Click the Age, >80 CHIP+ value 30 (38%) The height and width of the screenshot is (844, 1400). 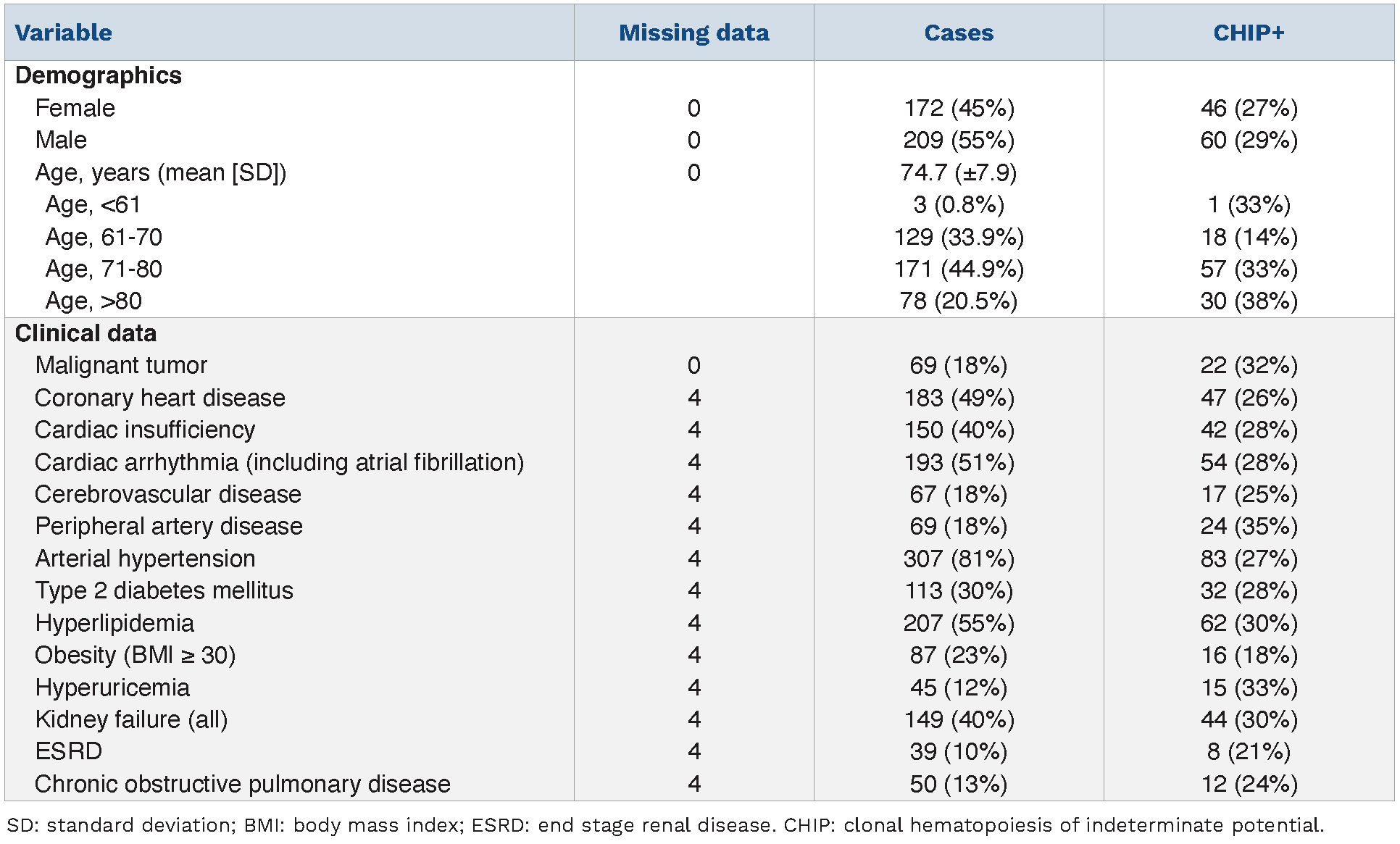[1248, 301]
